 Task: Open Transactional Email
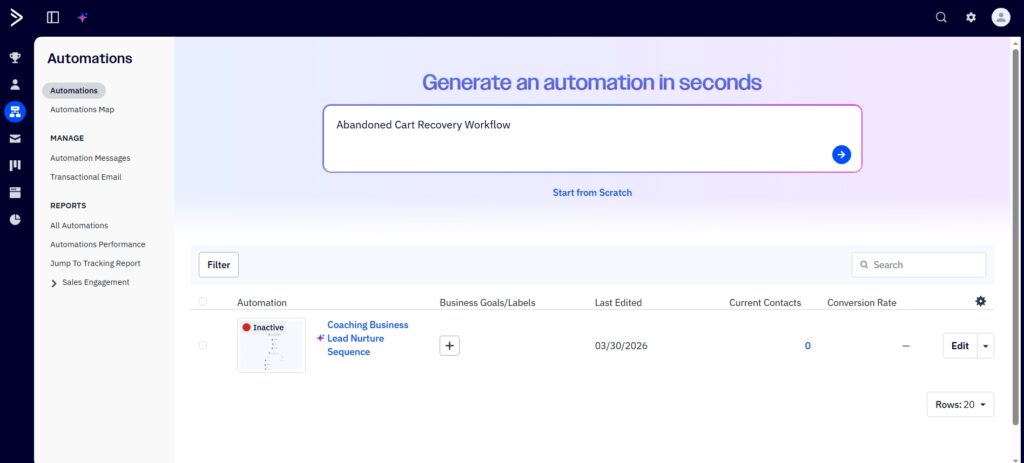86,177
